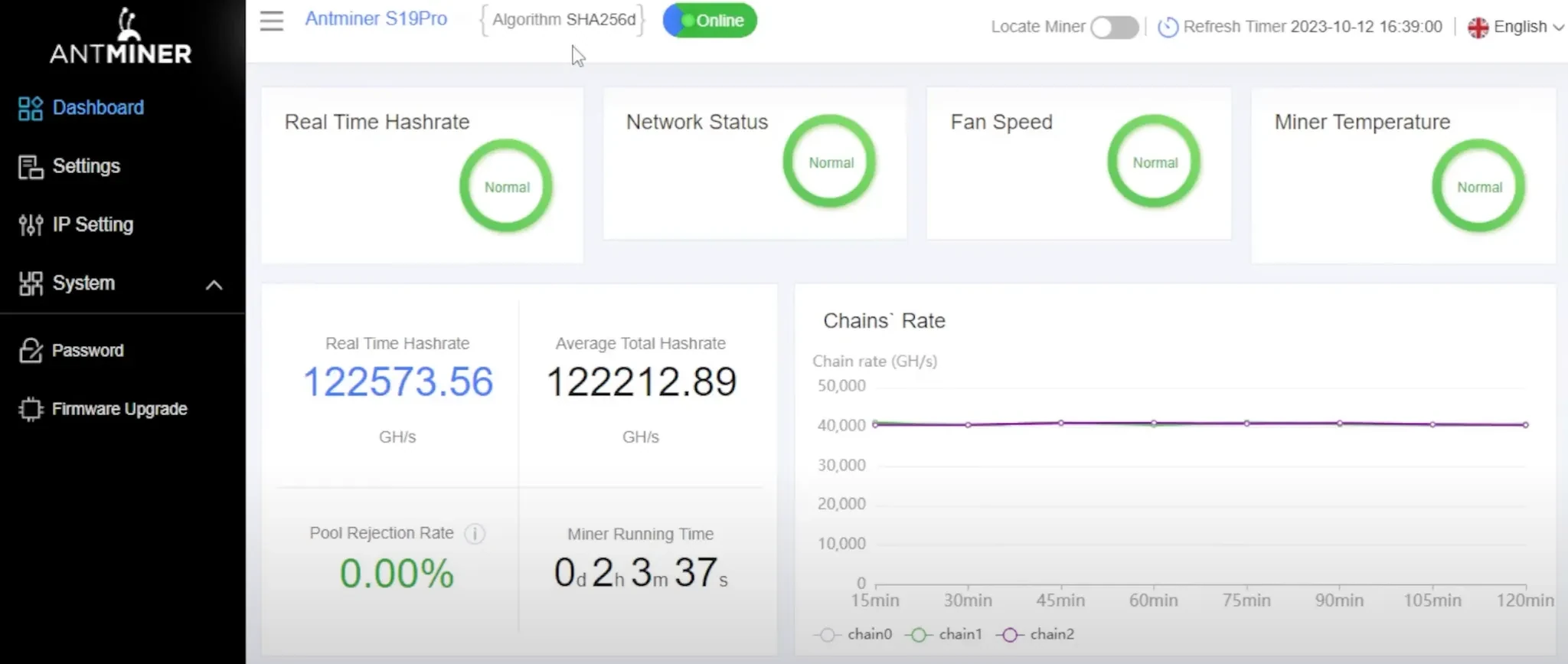Screen dimensions: 1568x664
Task: Click the Pool Rejection Rate info icon
Action: [x=475, y=534]
